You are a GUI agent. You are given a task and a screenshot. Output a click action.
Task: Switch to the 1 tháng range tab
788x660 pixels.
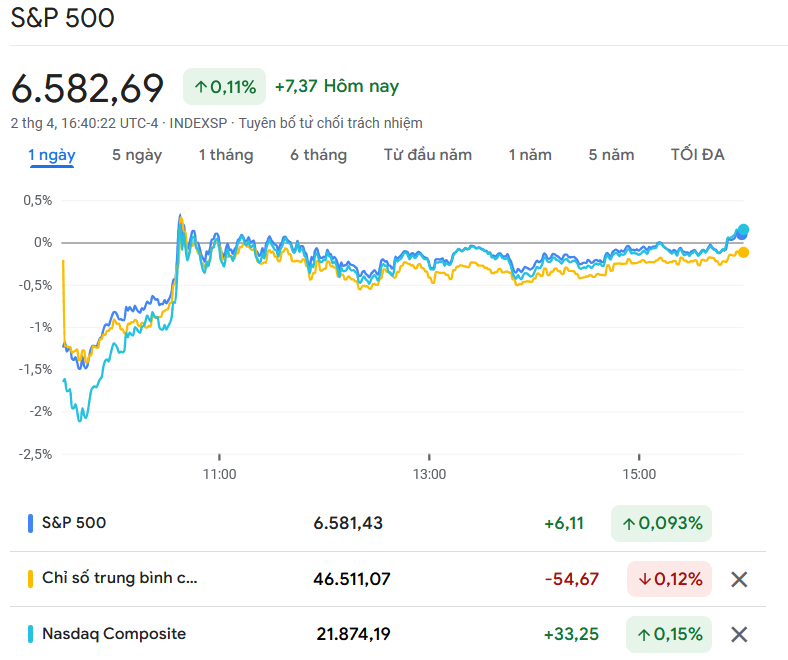226,155
